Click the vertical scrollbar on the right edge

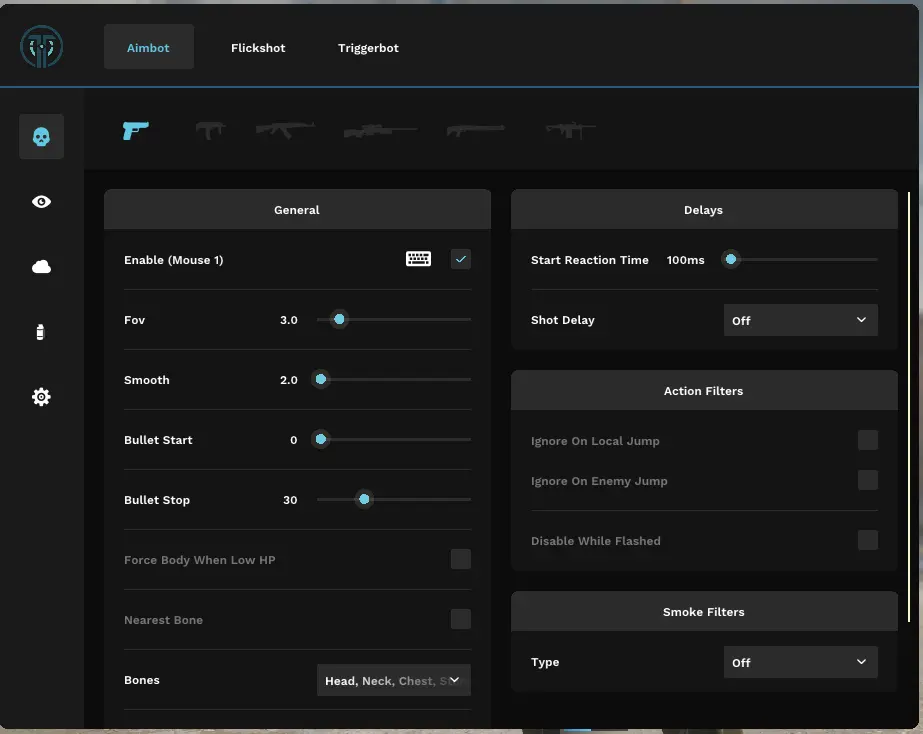[x=908, y=406]
